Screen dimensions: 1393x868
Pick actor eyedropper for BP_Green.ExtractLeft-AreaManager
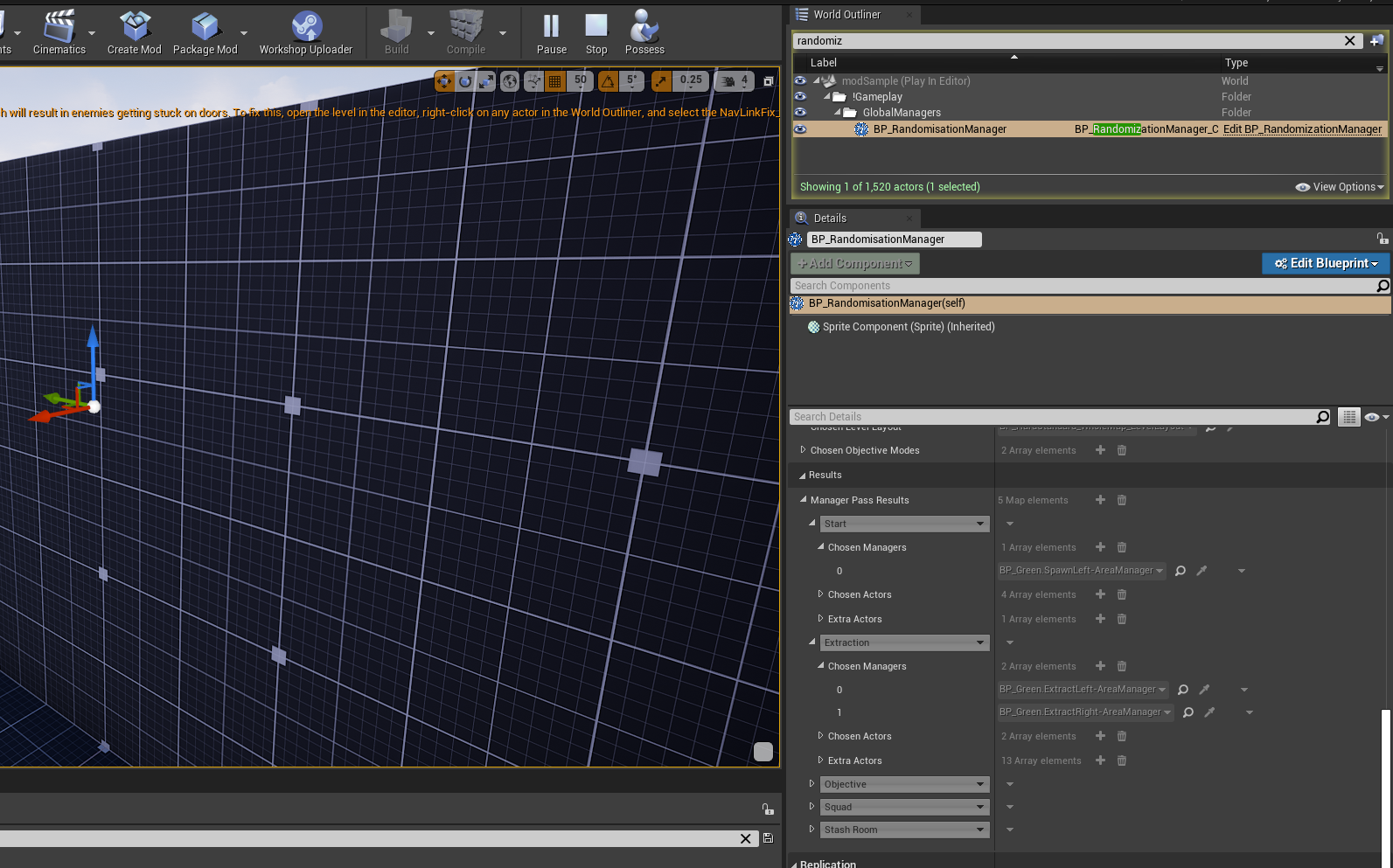tap(1205, 690)
